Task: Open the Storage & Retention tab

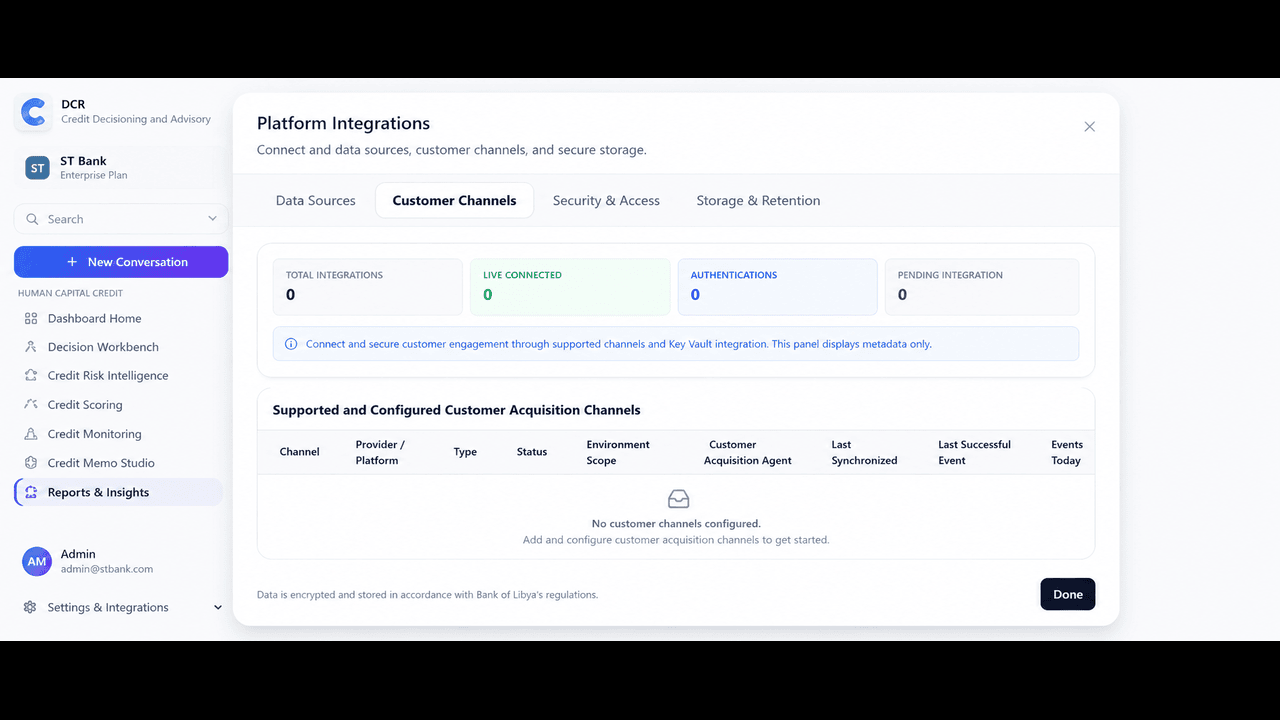Action: tap(758, 200)
